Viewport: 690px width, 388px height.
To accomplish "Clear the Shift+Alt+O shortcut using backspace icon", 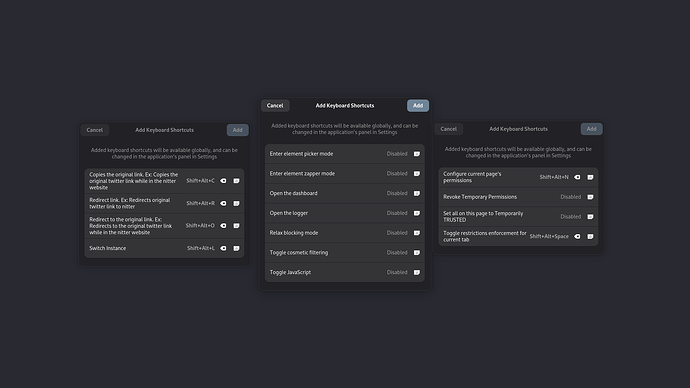I will coord(223,226).
